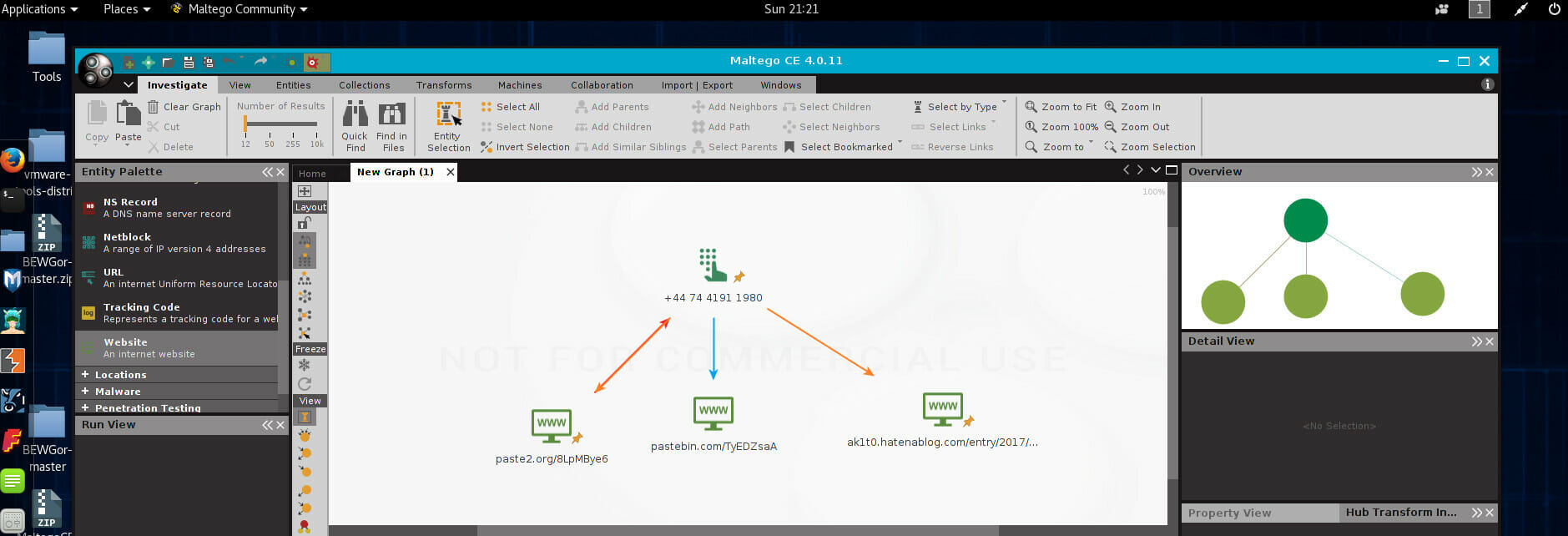1568x536 pixels.
Task: Select the pastebin.com website entity icon
Action: coord(713,412)
